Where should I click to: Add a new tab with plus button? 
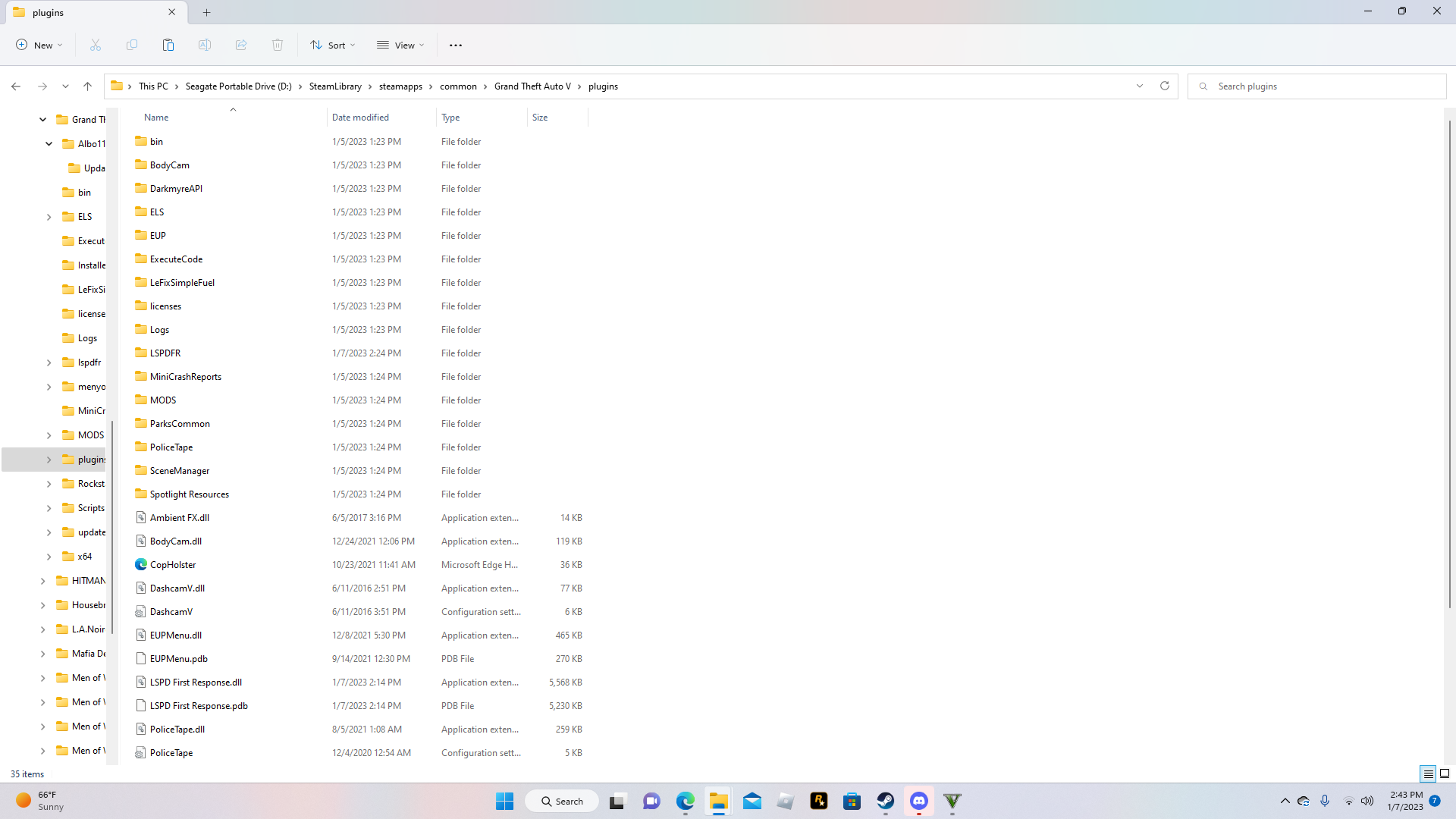pyautogui.click(x=207, y=12)
